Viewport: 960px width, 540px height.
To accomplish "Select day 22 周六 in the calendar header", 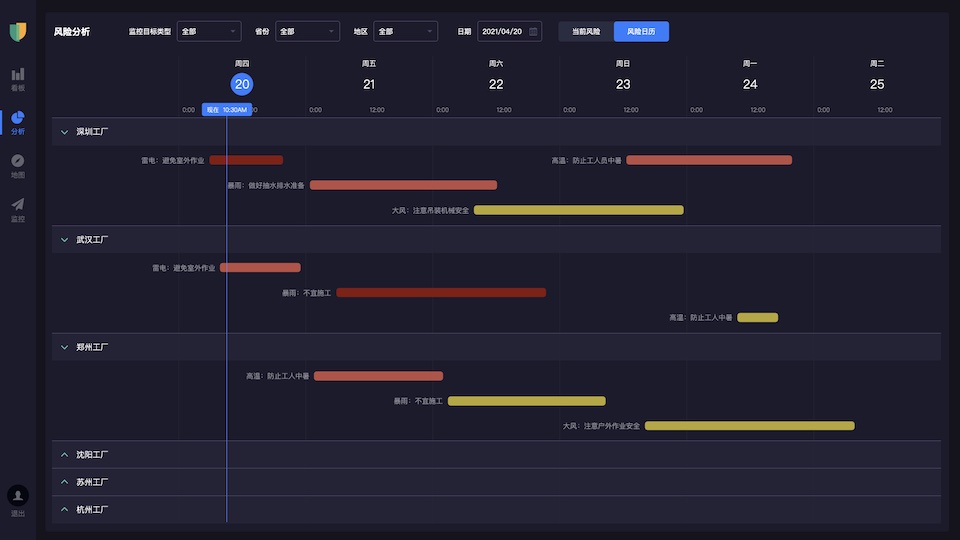I will [496, 84].
